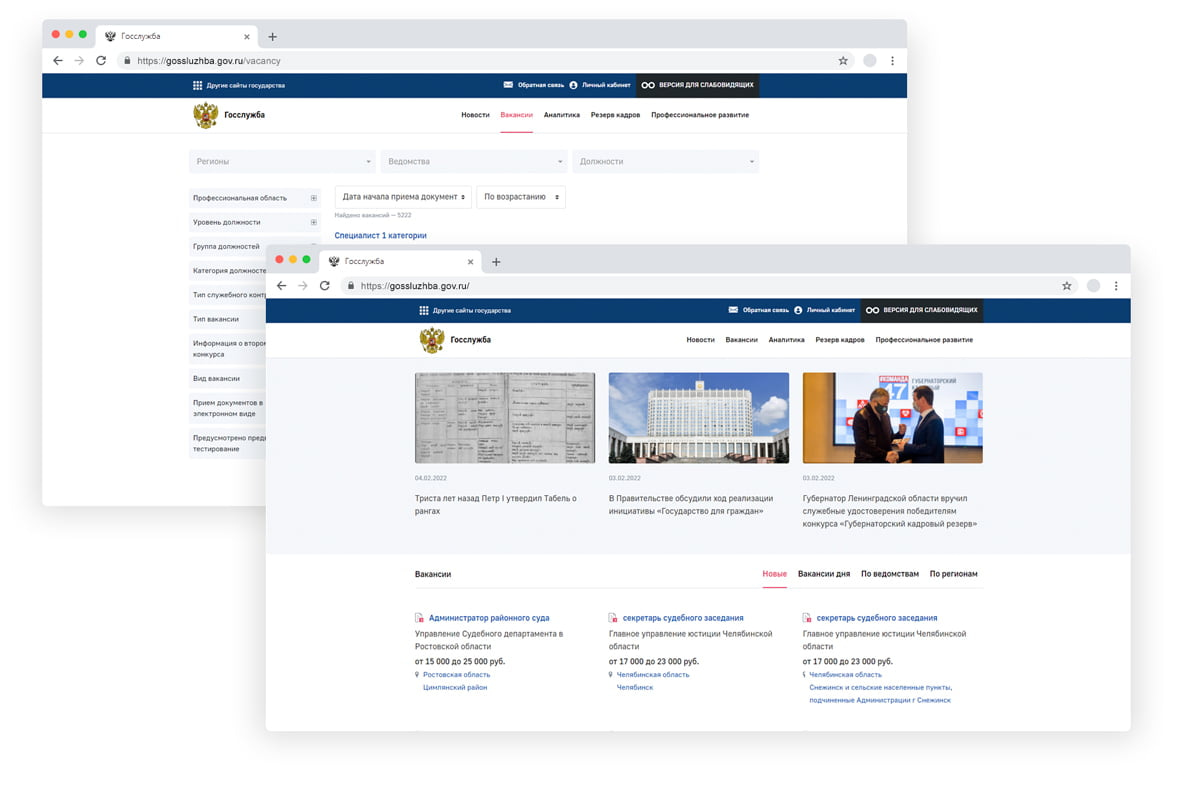Click grid icon for other government sites, front window
The height and width of the screenshot is (793, 1200).
click(424, 310)
